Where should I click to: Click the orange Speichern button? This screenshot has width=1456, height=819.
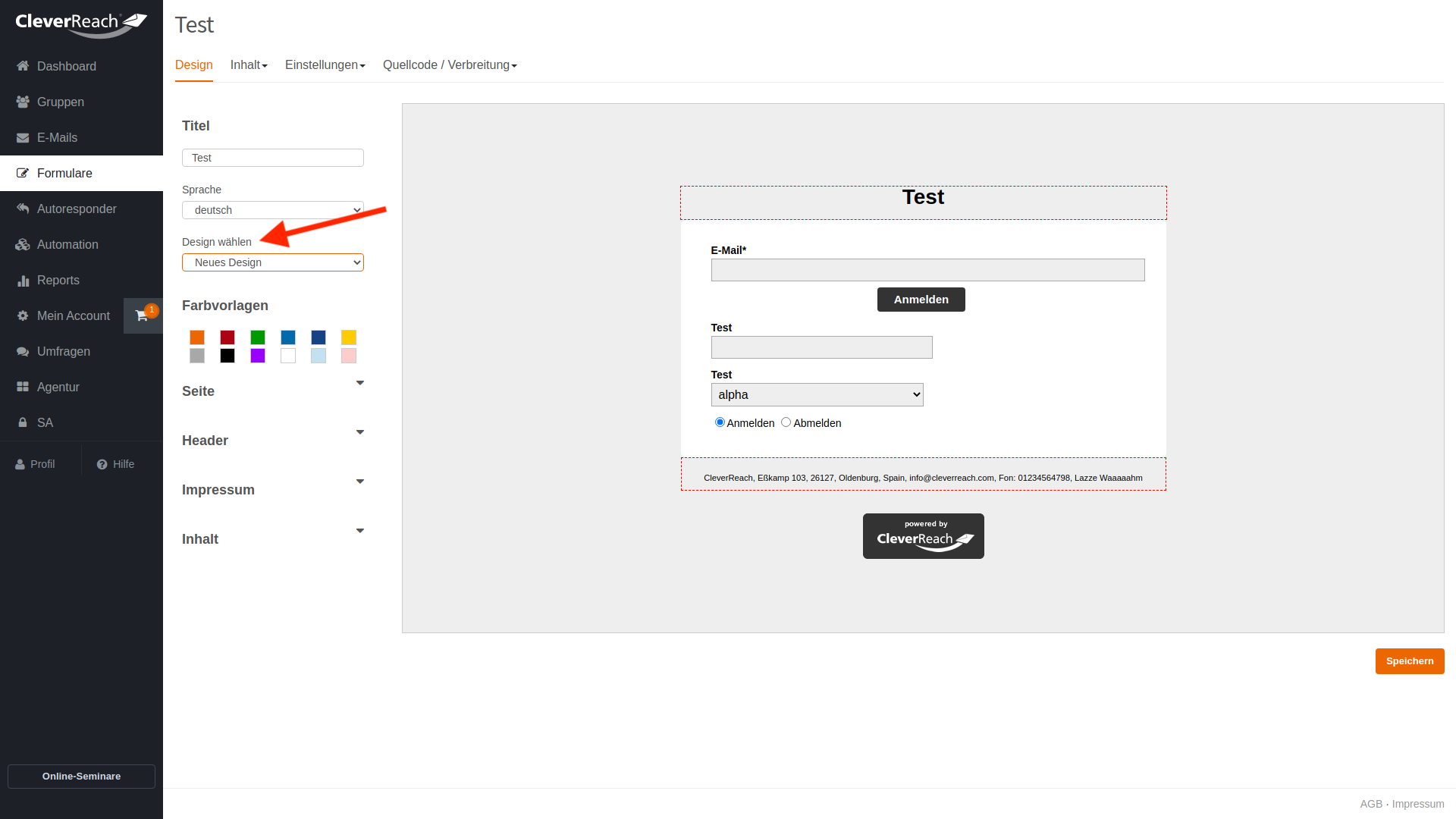click(1409, 661)
